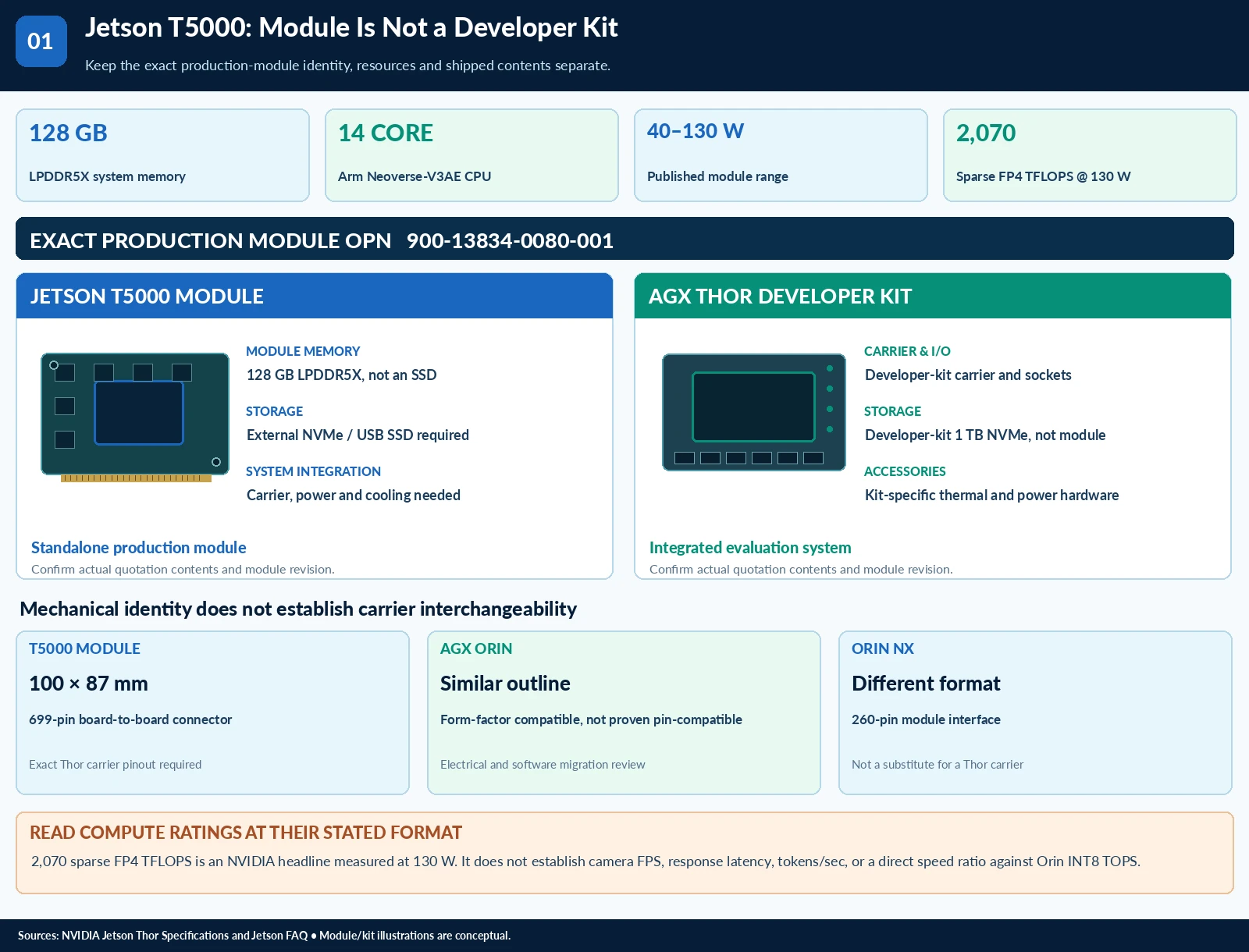Viewport: 1249px width, 952px height.
Task: Click the 'Mechanical identity' section heading
Action: pos(298,609)
